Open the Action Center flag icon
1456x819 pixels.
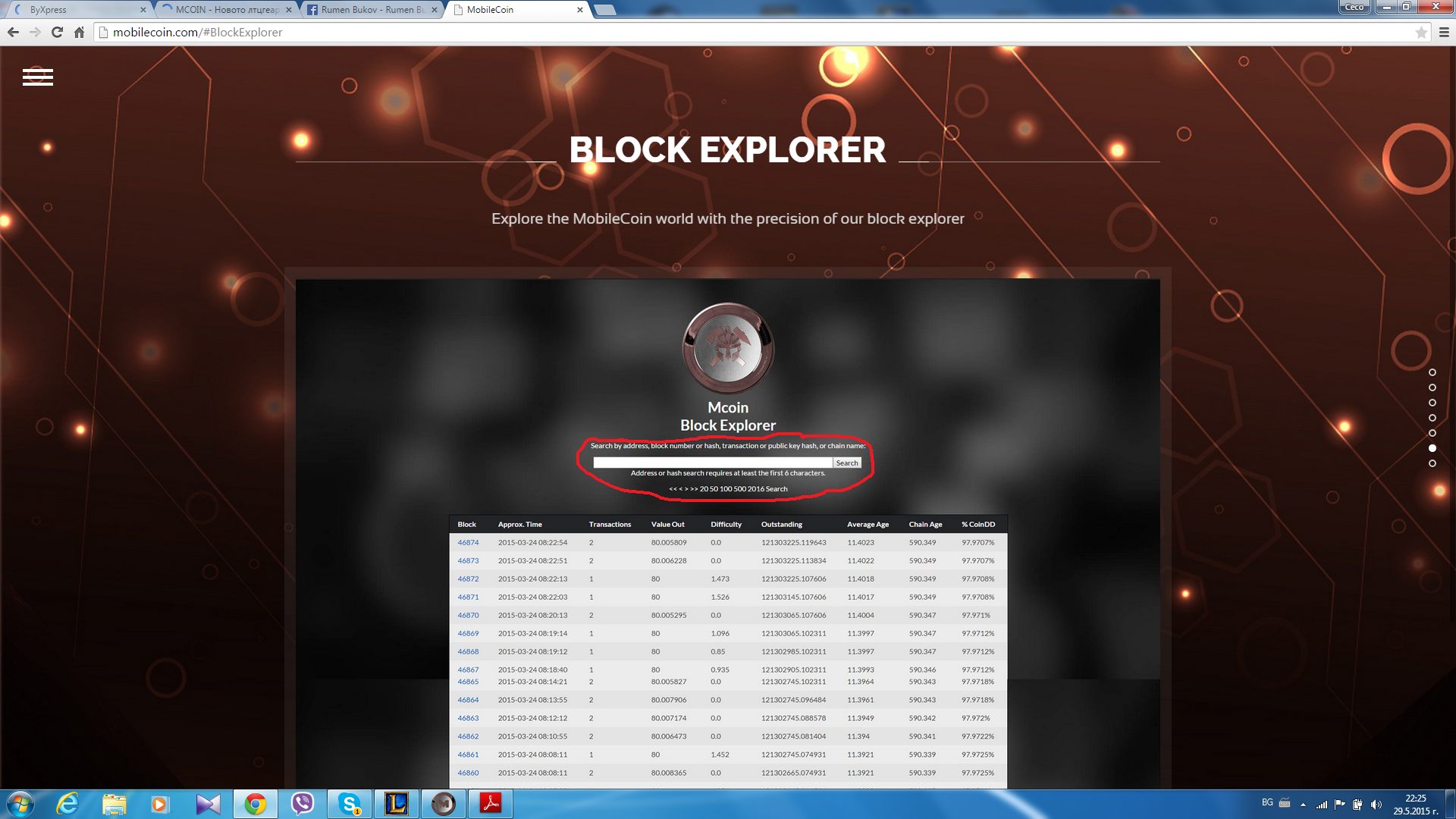click(x=1340, y=805)
